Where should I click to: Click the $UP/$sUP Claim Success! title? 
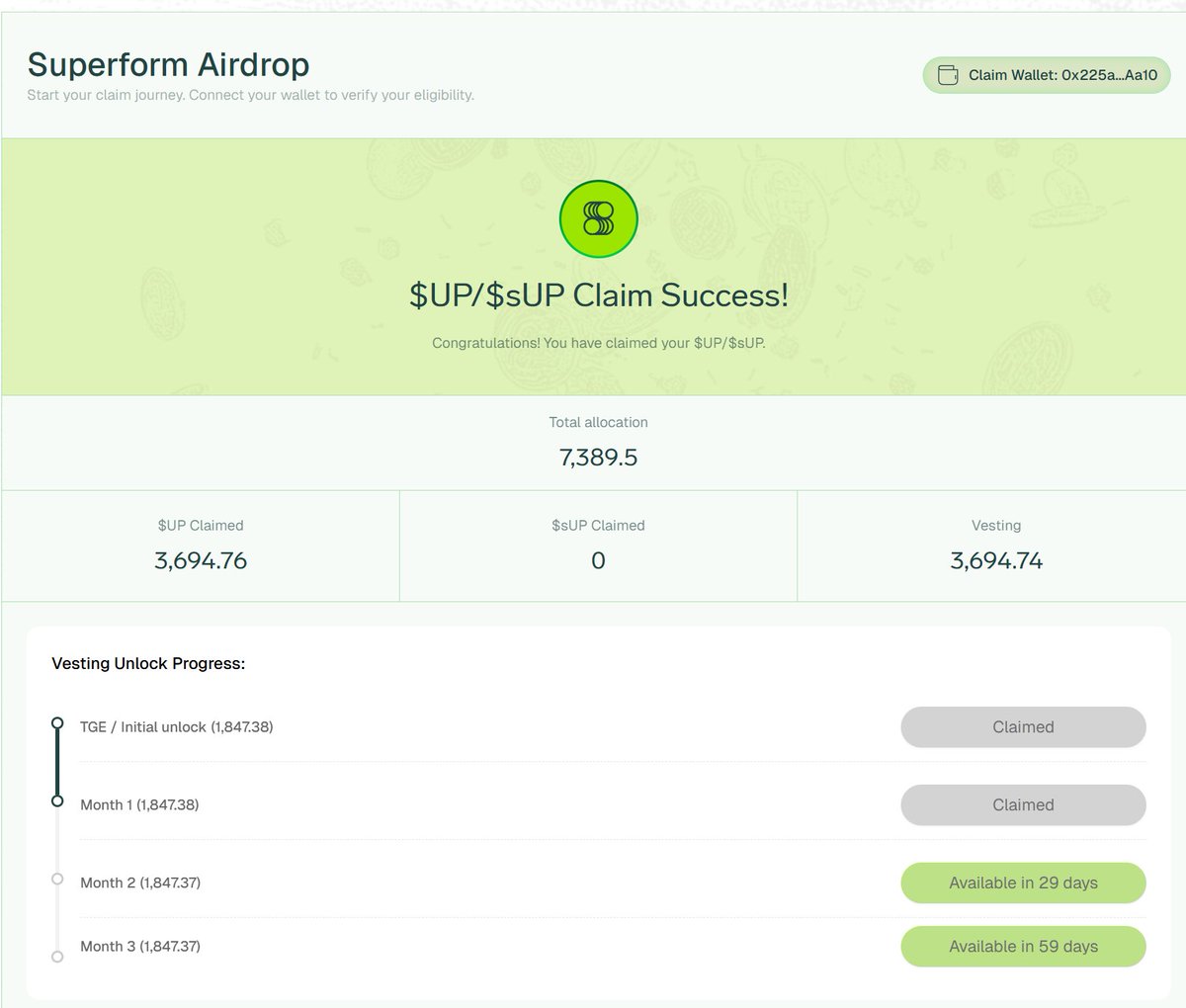pos(599,295)
